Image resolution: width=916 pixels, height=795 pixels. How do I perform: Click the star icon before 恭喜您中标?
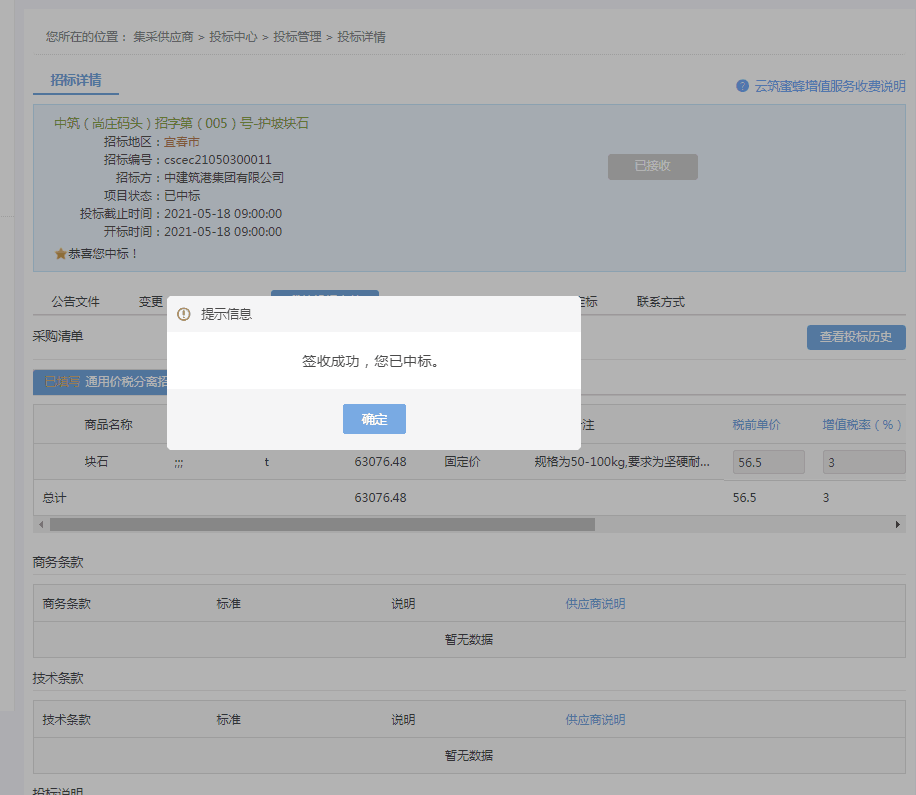(x=60, y=254)
